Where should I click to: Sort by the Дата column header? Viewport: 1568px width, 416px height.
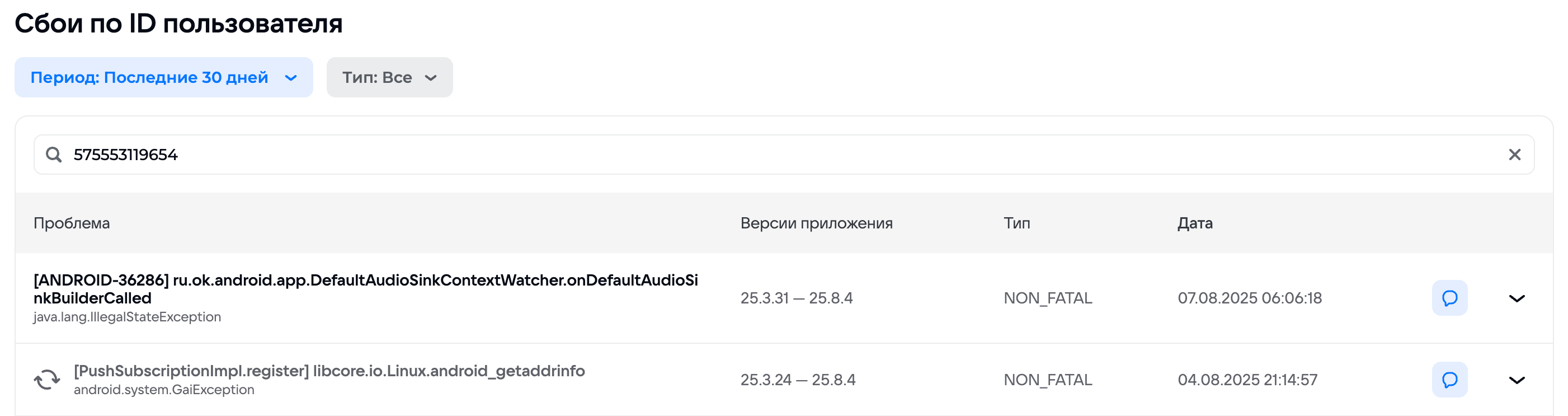click(x=1194, y=223)
